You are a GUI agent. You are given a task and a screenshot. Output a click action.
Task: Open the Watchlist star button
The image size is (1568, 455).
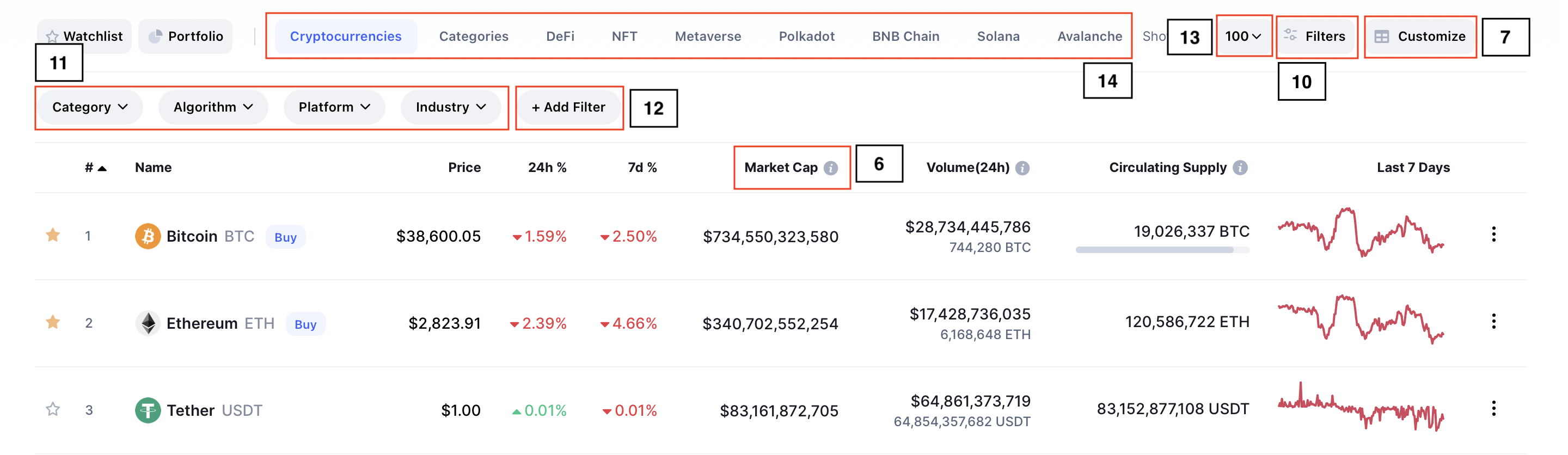click(84, 36)
